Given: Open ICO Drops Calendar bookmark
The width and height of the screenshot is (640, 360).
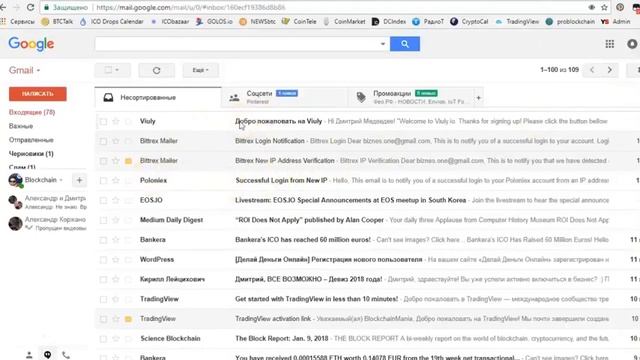Looking at the screenshot, I should point(111,22).
